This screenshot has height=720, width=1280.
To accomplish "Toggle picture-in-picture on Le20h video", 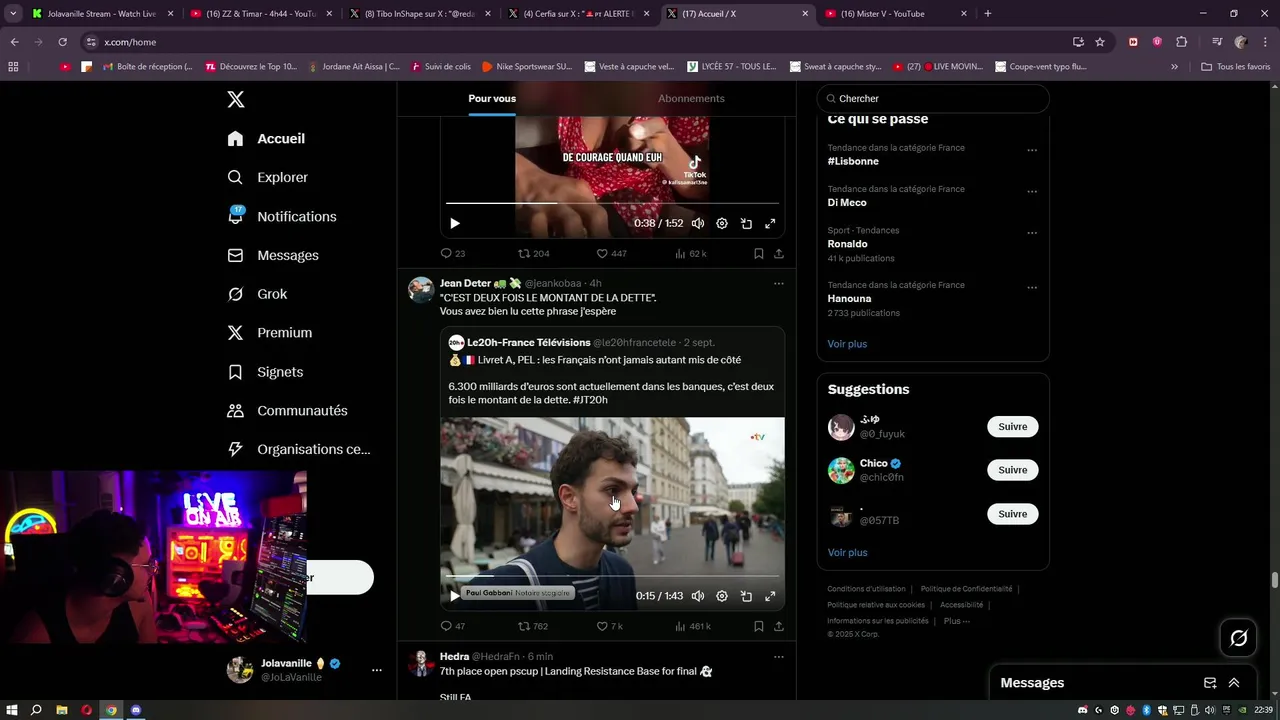I will (x=746, y=596).
